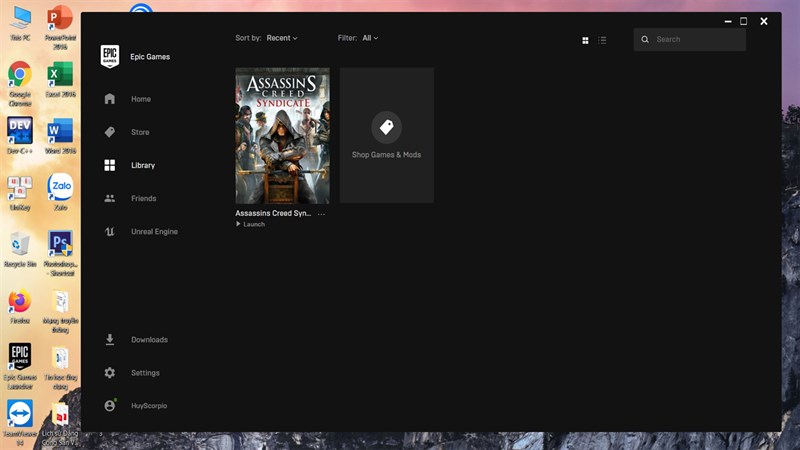Switch library to grid view
The height and width of the screenshot is (450, 800).
585,40
